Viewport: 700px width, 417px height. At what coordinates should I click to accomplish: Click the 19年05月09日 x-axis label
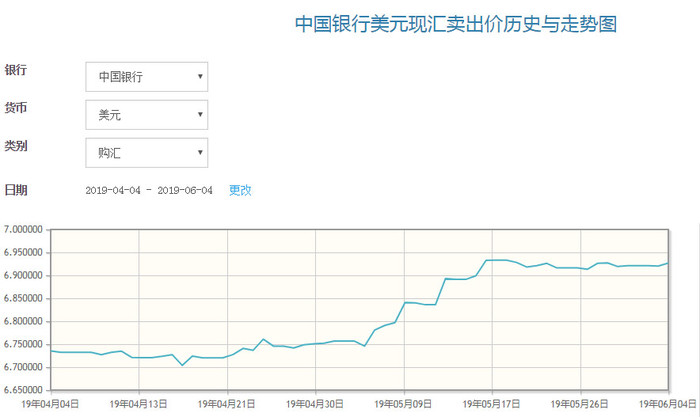pyautogui.click(x=404, y=404)
